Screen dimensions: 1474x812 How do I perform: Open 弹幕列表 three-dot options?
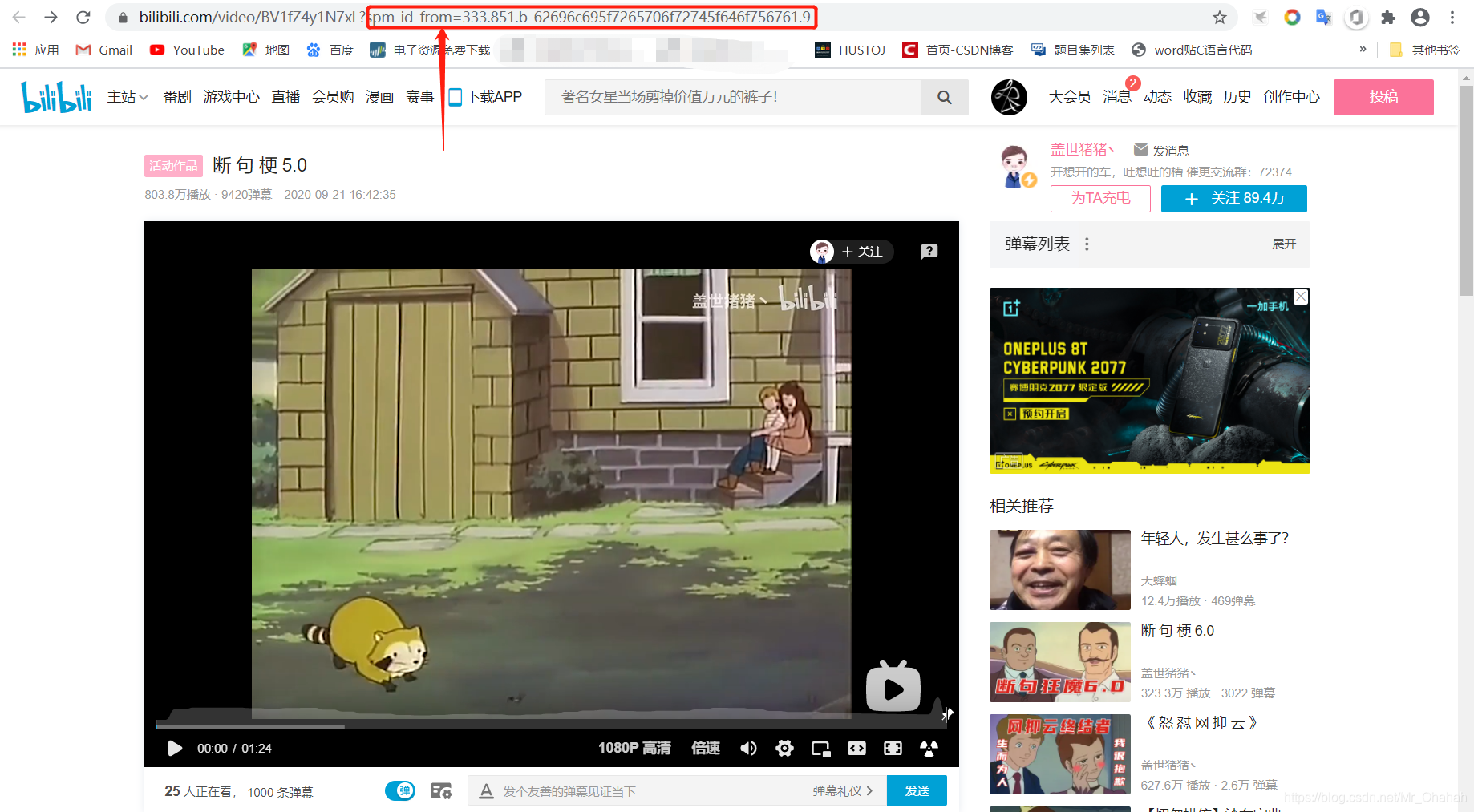click(1087, 244)
